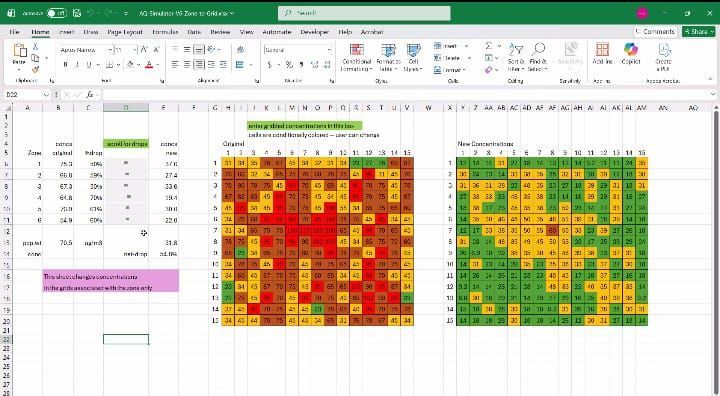Toggle Middle Align vertical alignment
720x396 pixels.
tap(187, 50)
